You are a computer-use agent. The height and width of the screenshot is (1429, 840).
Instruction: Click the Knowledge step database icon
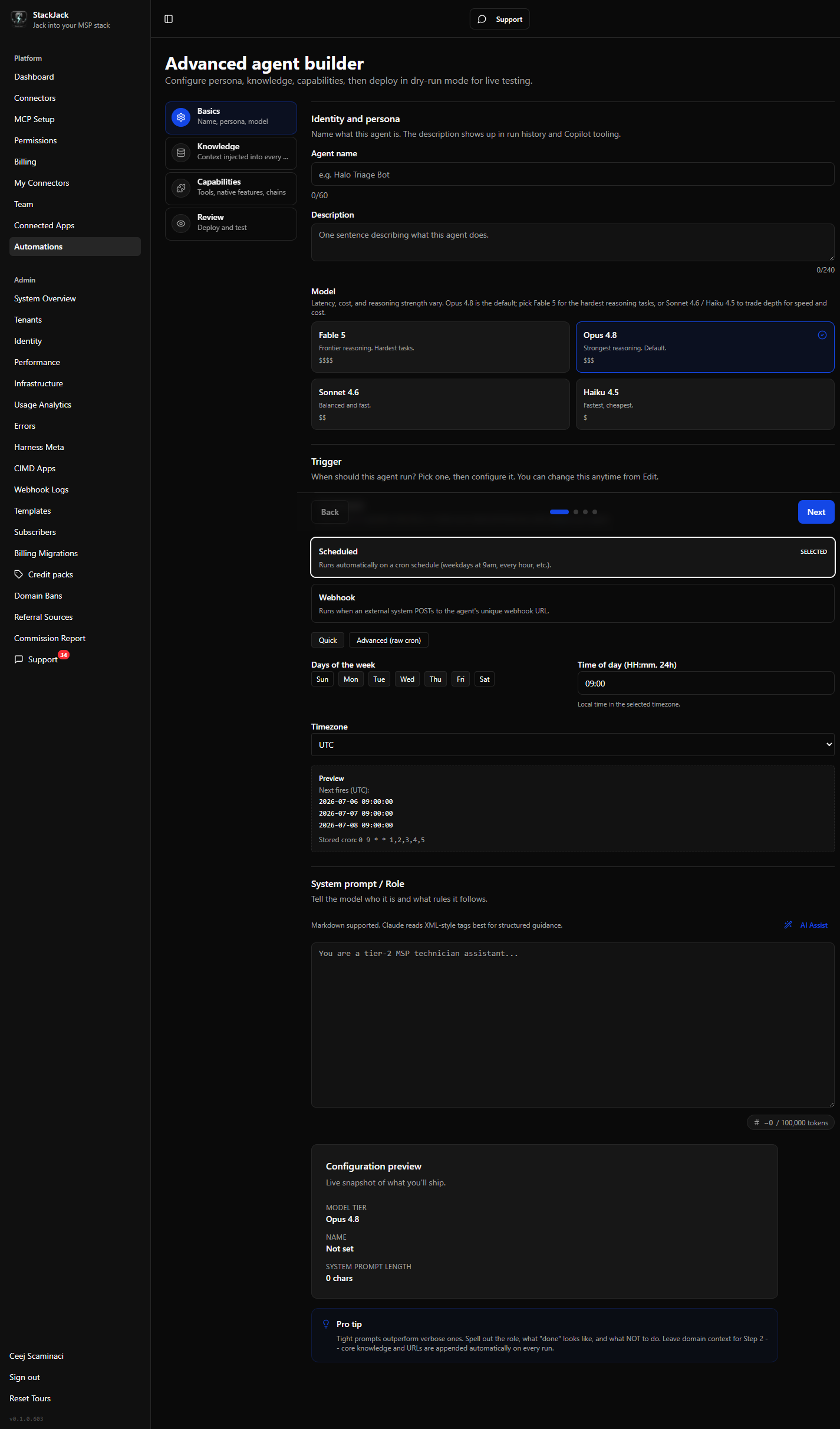coord(181,153)
